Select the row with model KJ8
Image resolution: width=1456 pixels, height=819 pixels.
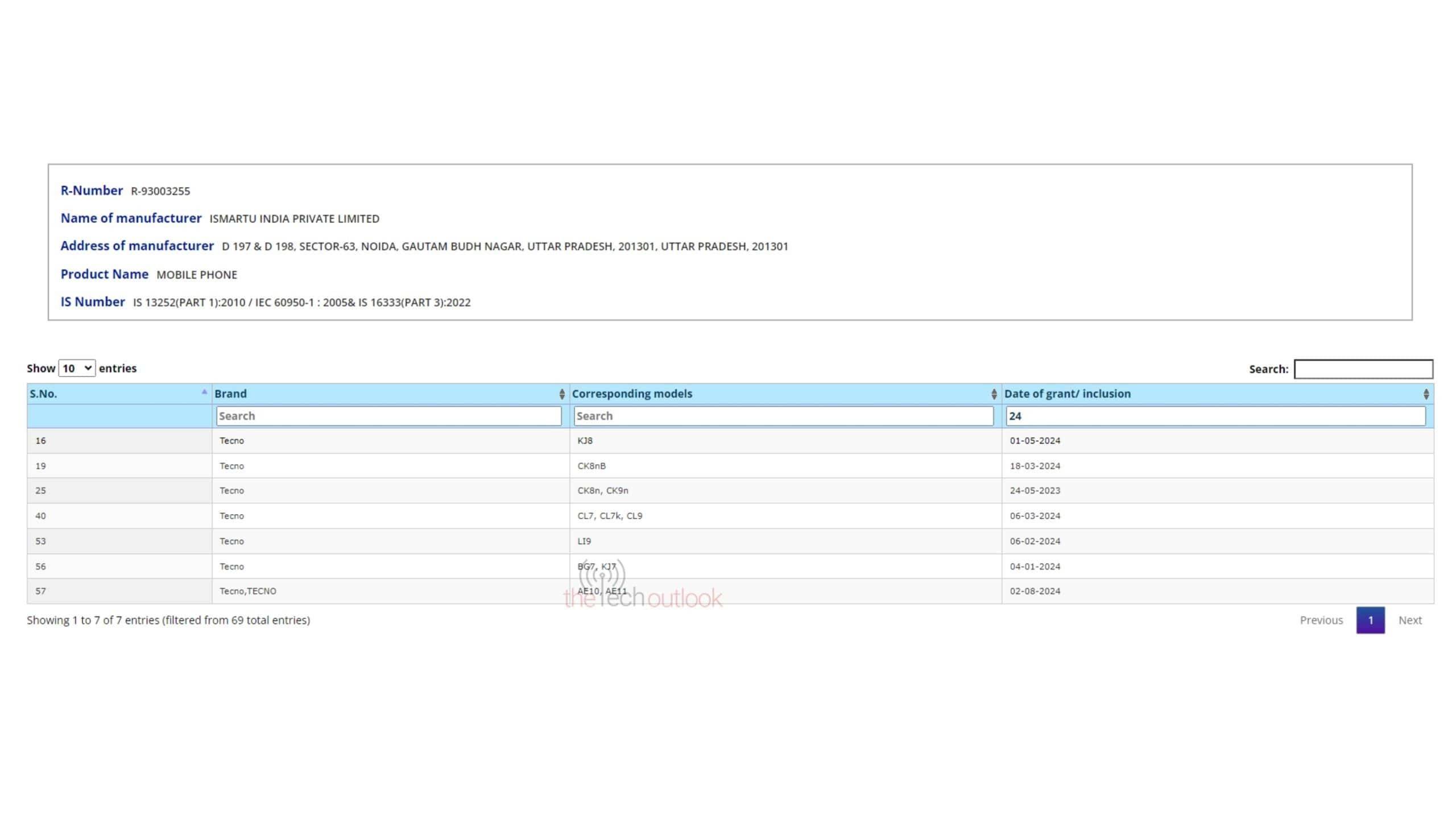pos(585,441)
